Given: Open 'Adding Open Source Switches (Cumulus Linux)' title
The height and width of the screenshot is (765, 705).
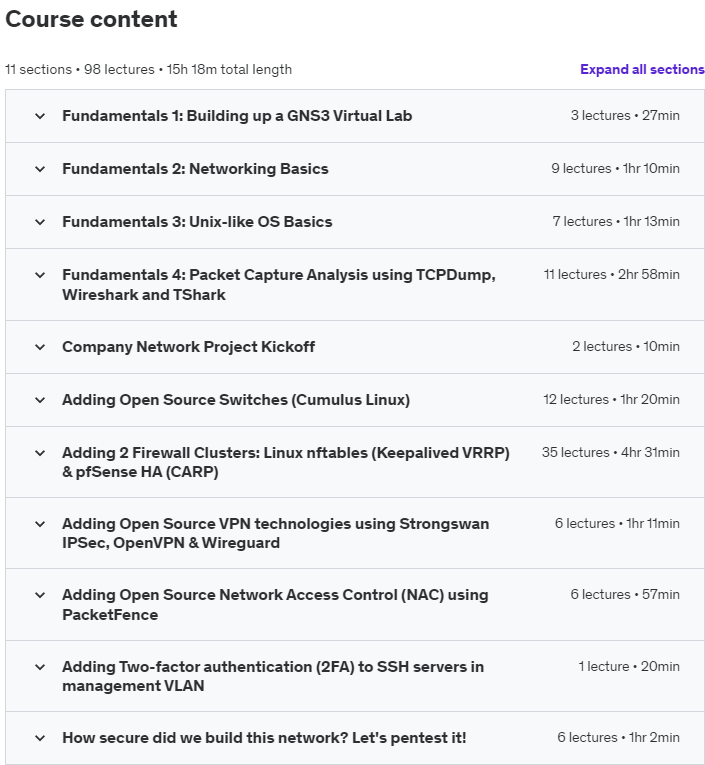Looking at the screenshot, I should pyautogui.click(x=236, y=400).
